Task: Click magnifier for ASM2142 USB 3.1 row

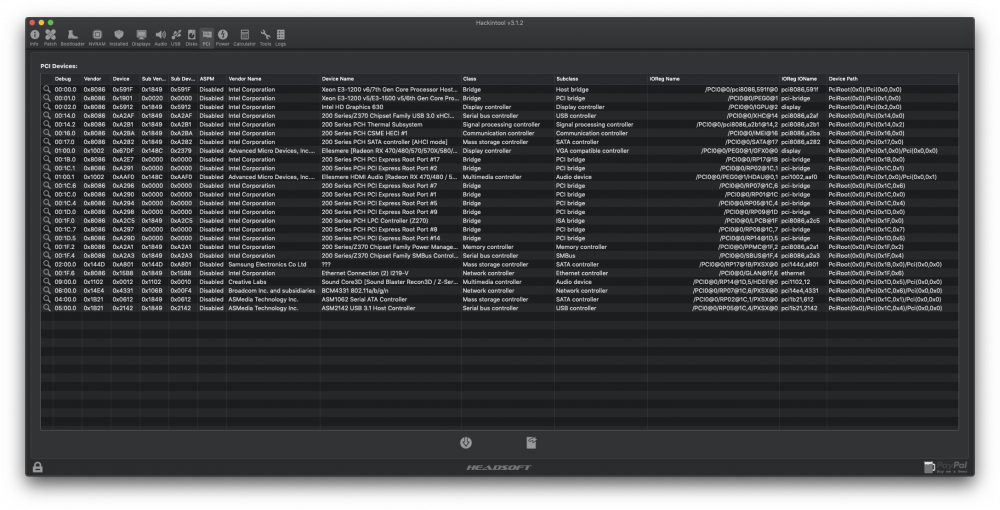Action: coord(47,308)
